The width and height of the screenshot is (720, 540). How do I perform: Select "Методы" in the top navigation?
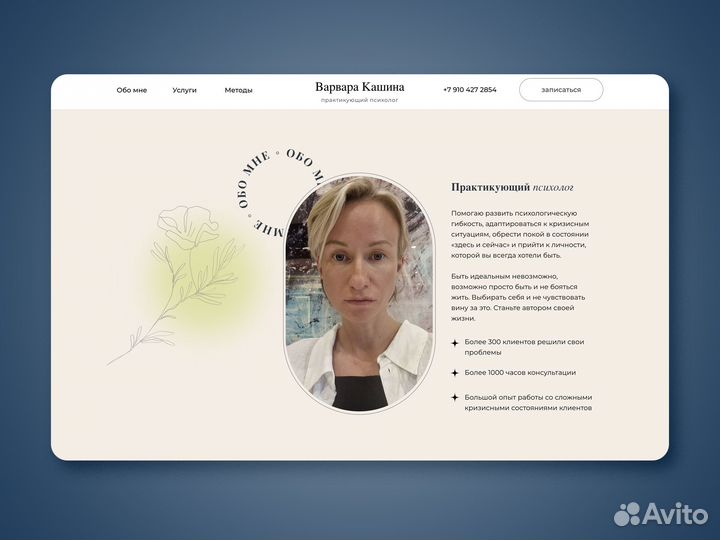click(x=238, y=90)
